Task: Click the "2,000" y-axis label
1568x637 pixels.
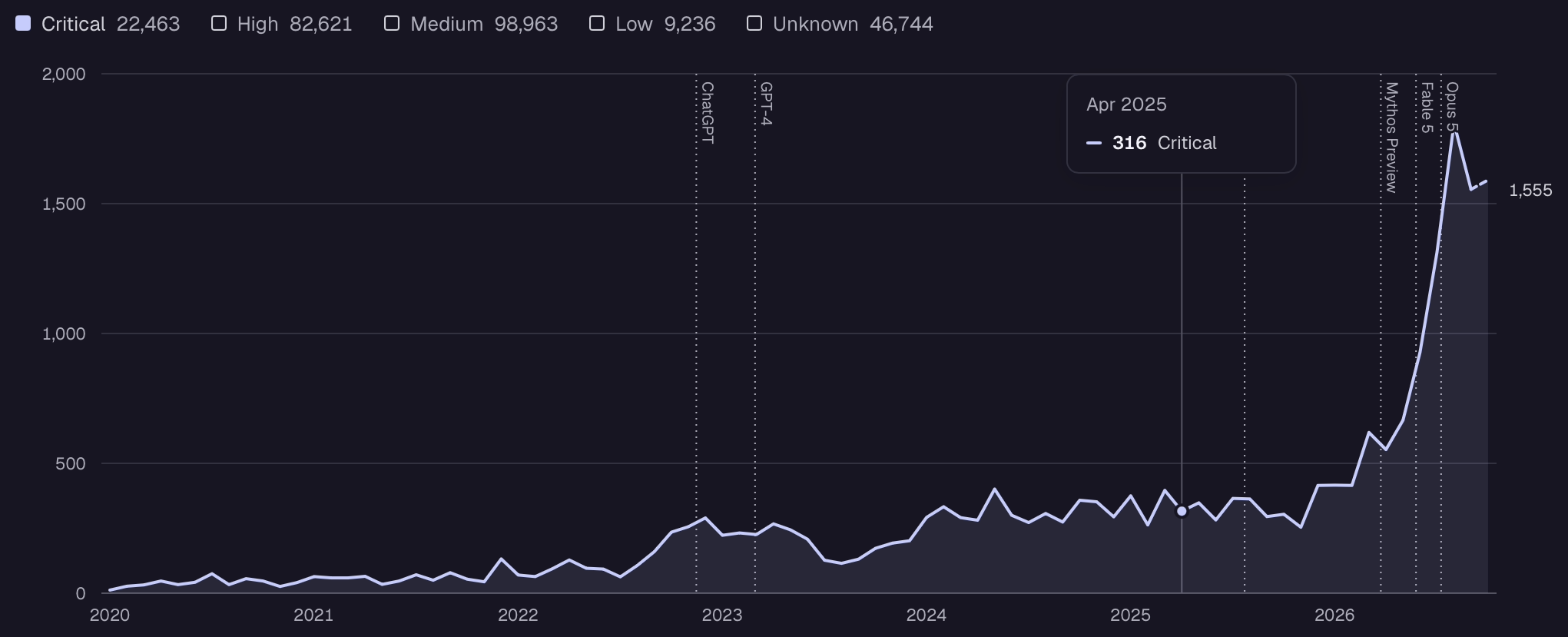Action: tap(64, 74)
